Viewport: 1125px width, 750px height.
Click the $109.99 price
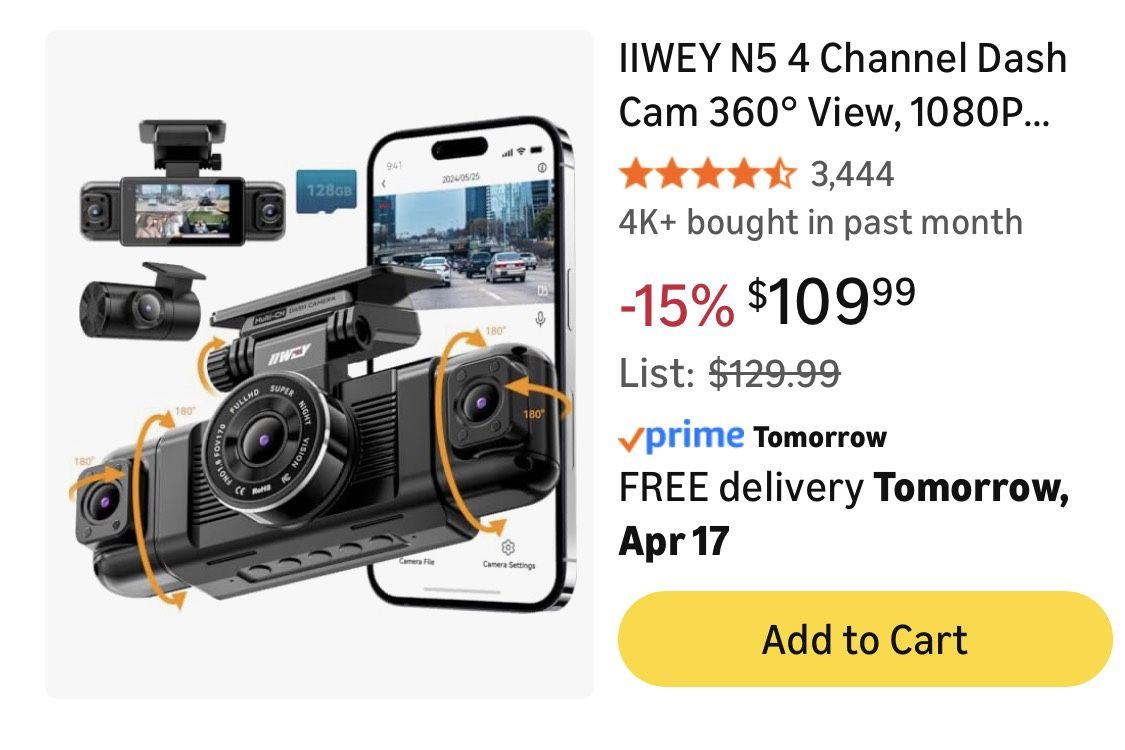pos(831,302)
